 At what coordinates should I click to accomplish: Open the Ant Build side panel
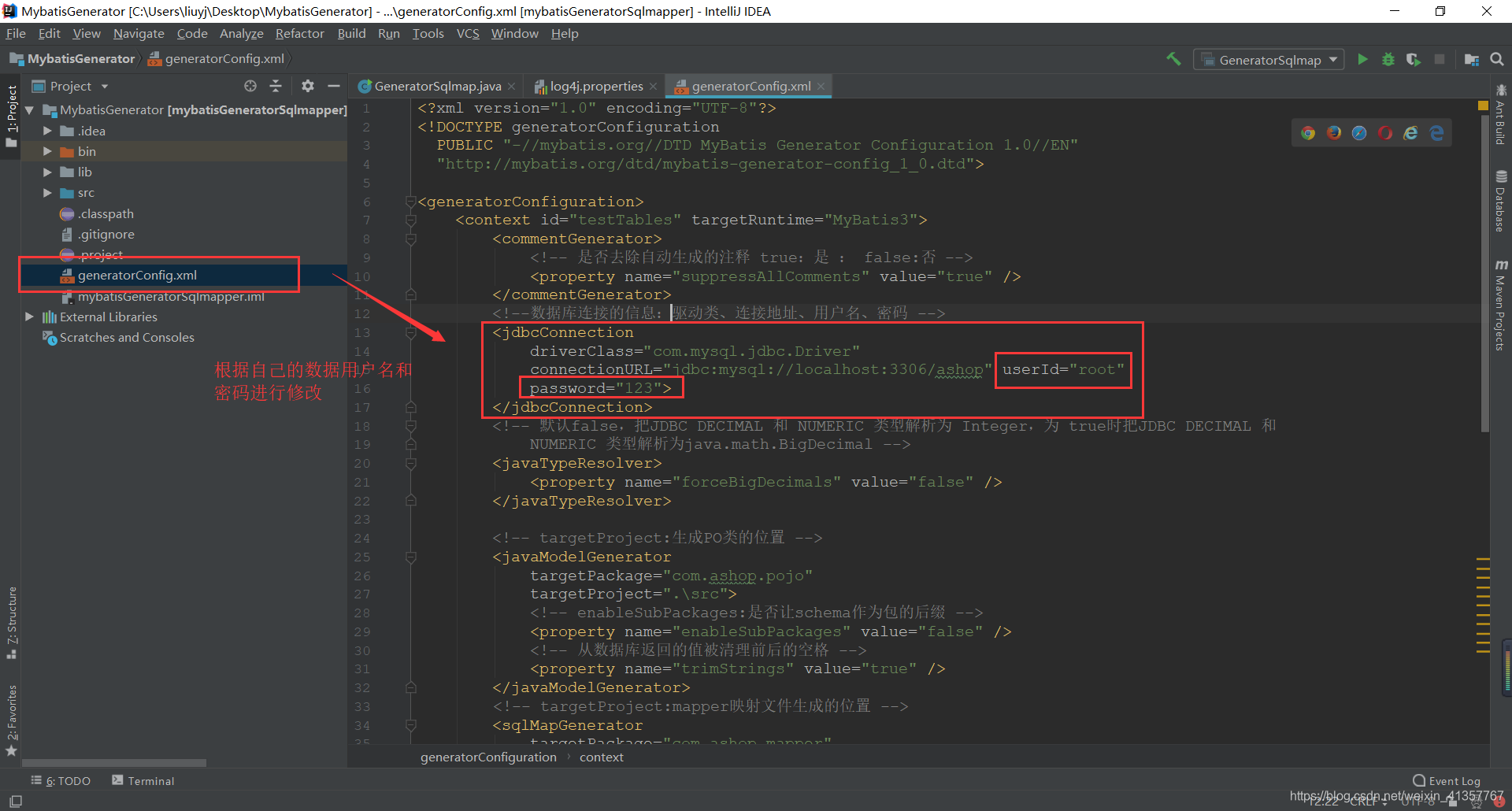tap(1501, 114)
